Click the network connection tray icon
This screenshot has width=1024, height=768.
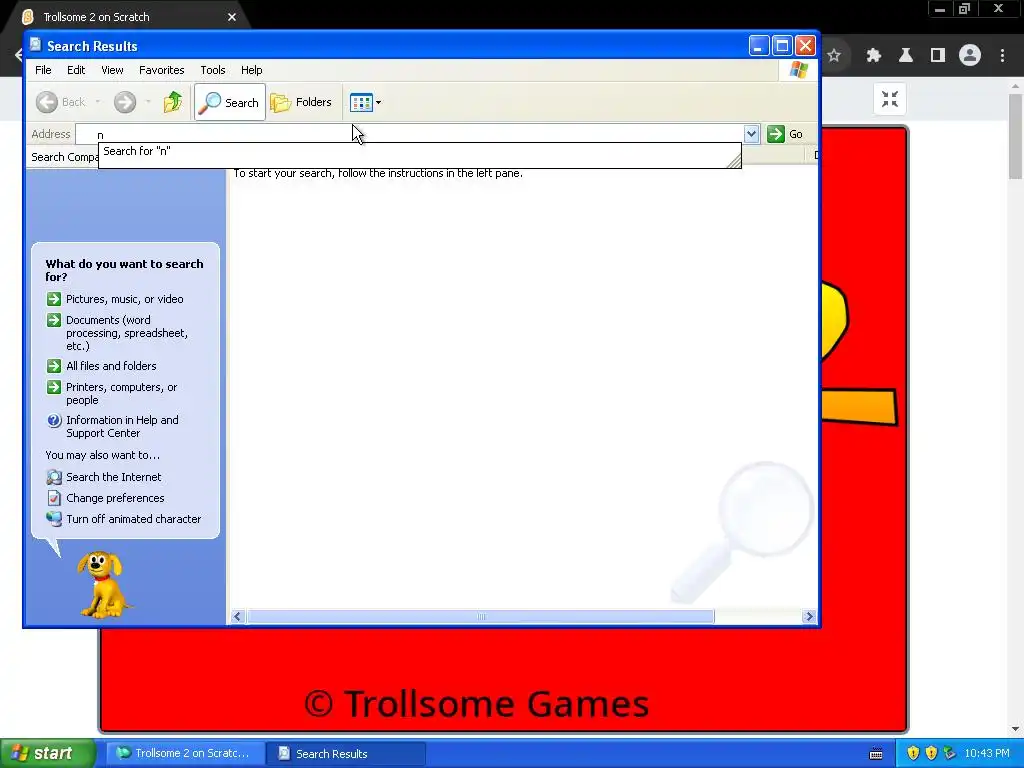(950, 753)
